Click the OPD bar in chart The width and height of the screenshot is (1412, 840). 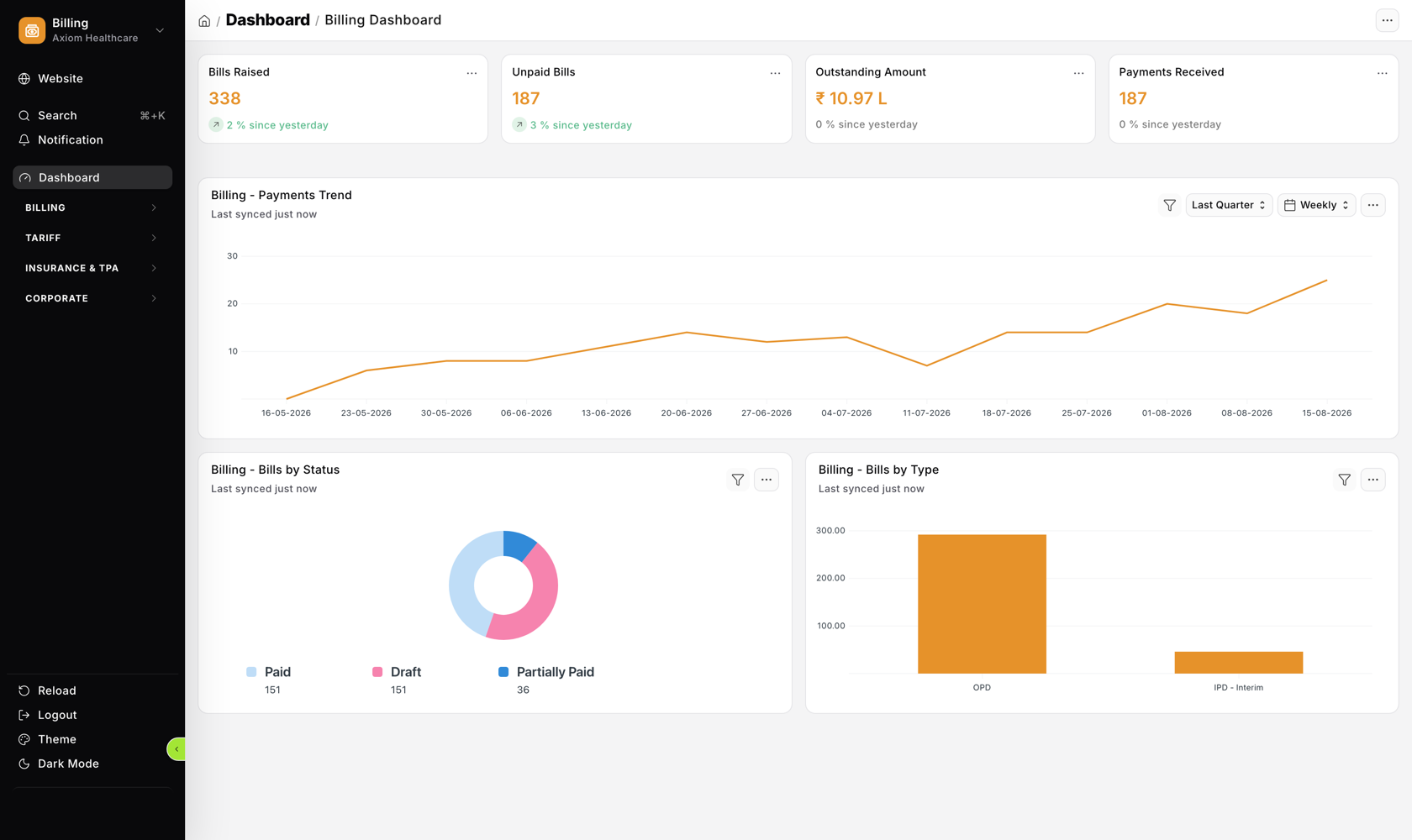coord(982,604)
